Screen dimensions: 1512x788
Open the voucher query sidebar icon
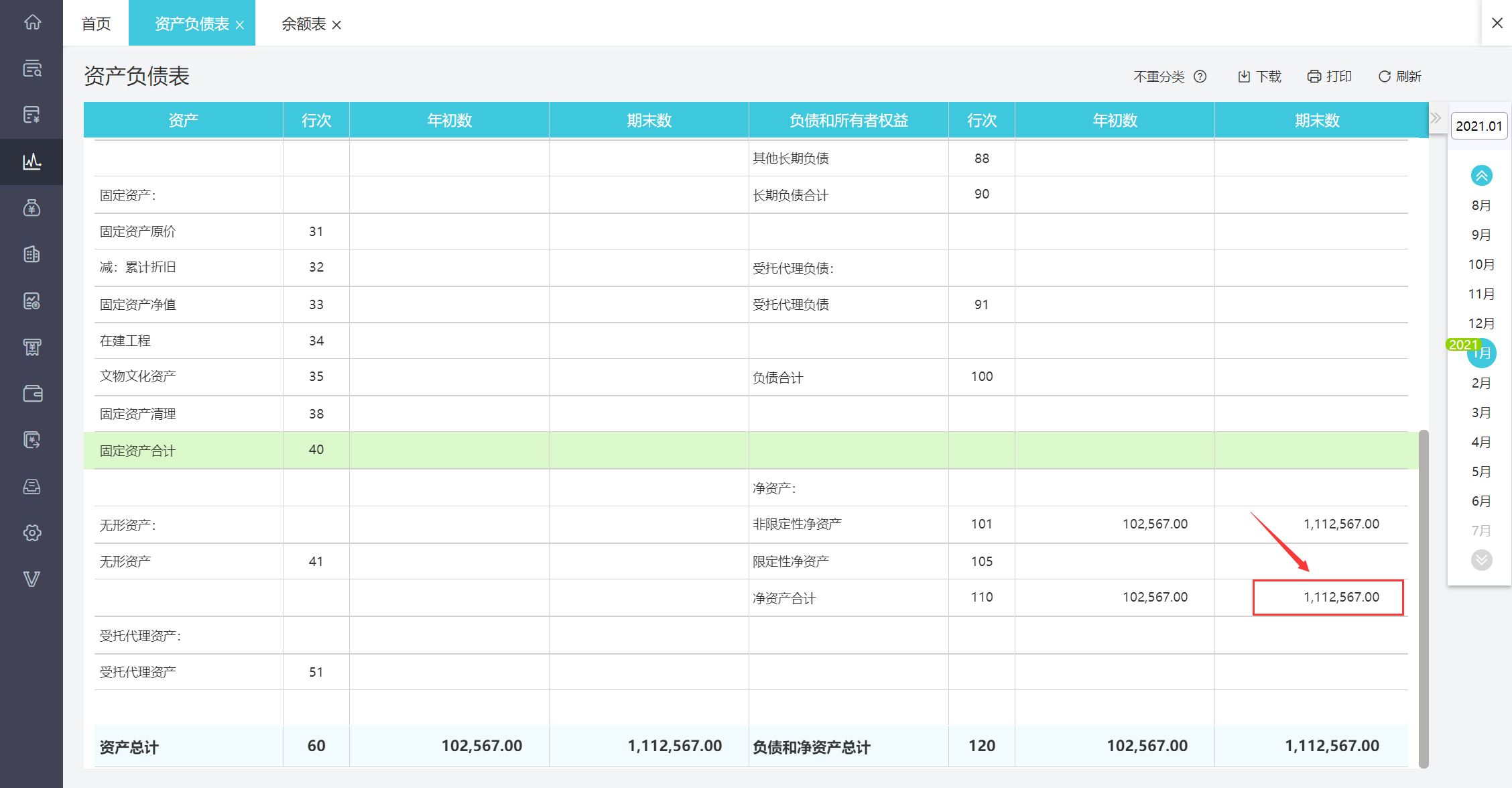click(32, 68)
